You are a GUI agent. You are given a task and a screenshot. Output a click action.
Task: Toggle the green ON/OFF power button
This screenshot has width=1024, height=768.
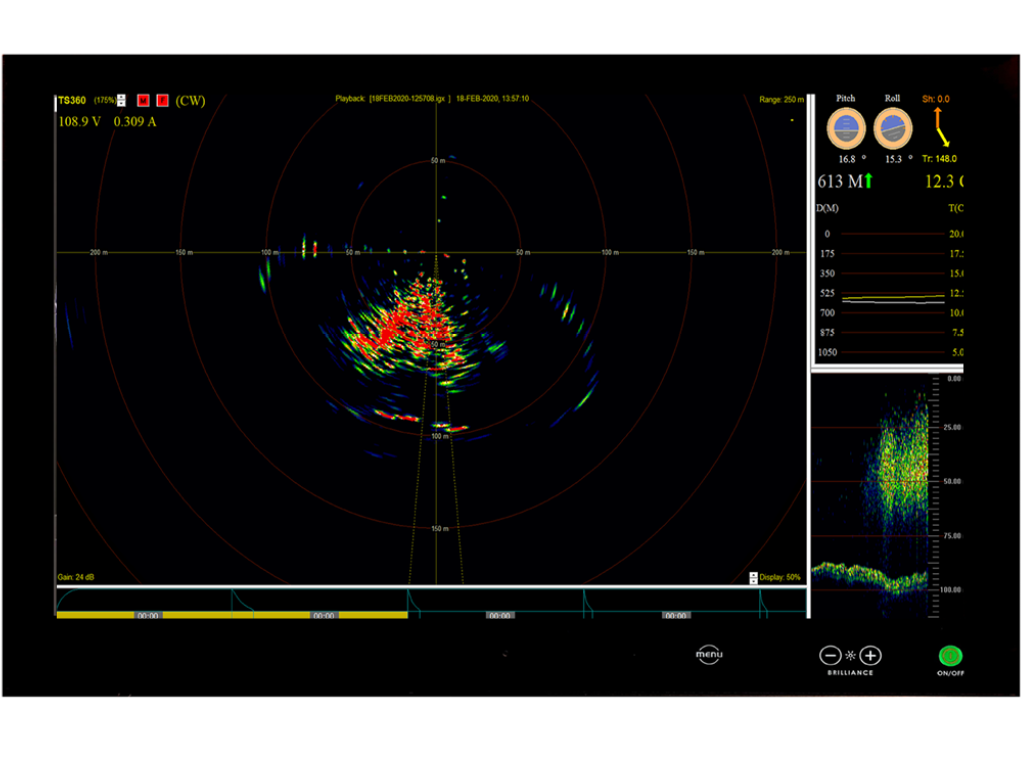(x=950, y=656)
